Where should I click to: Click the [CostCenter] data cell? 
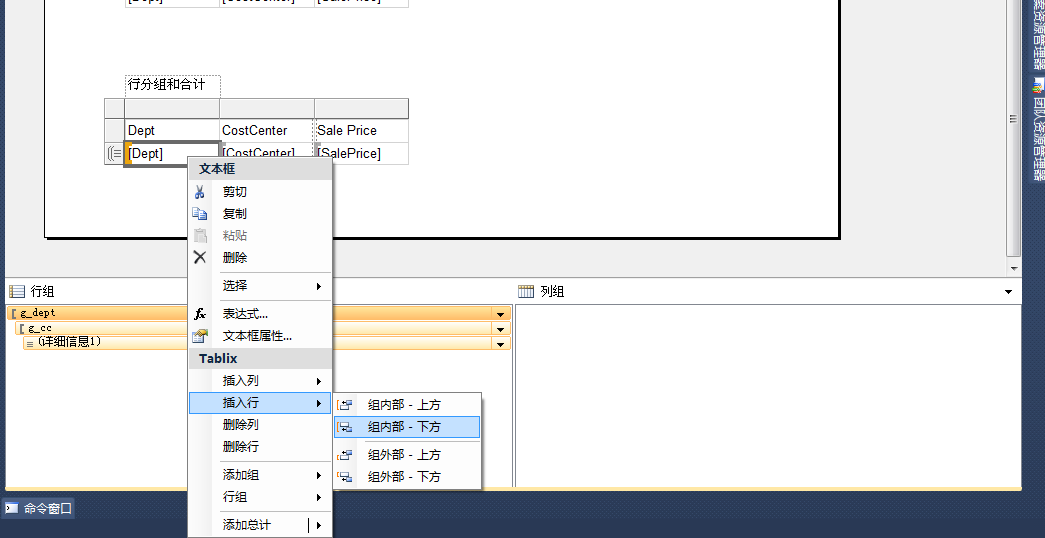[x=267, y=154]
